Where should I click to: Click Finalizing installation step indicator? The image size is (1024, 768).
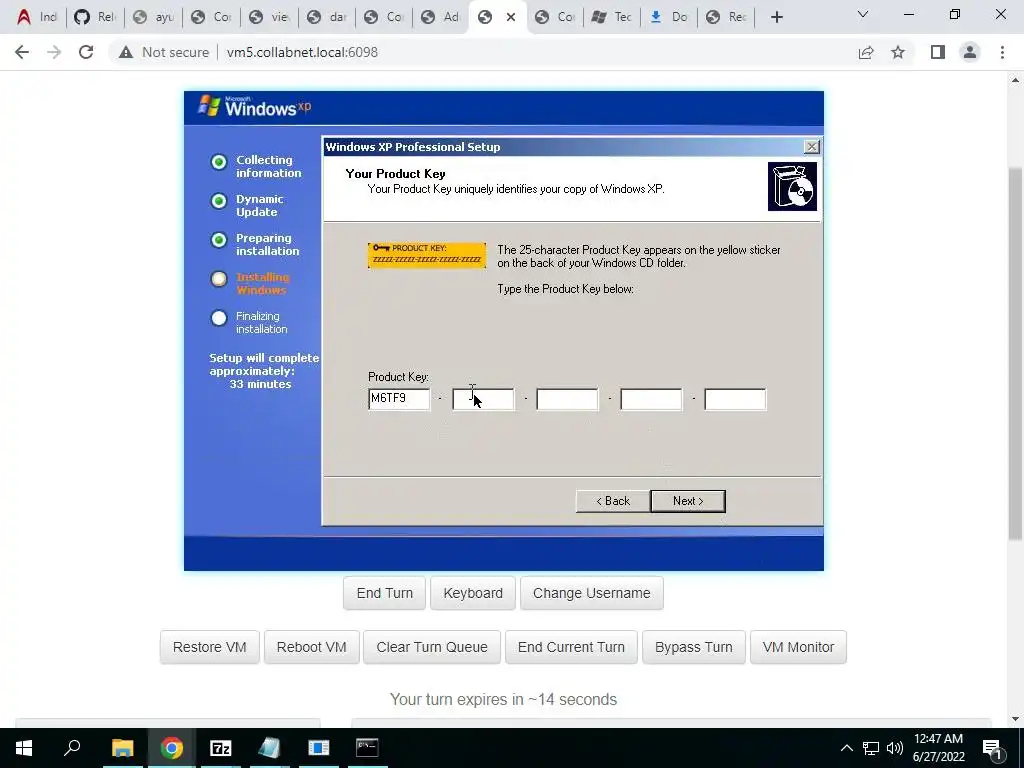(219, 318)
